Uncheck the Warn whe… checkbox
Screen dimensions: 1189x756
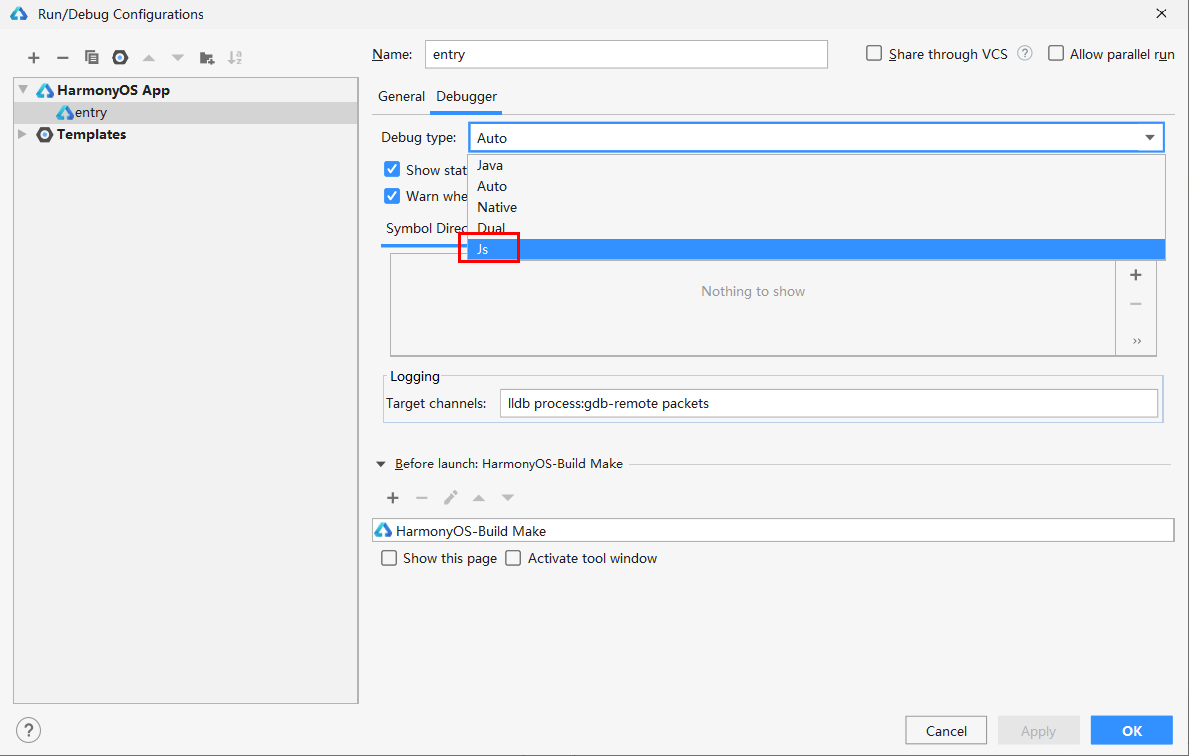392,196
